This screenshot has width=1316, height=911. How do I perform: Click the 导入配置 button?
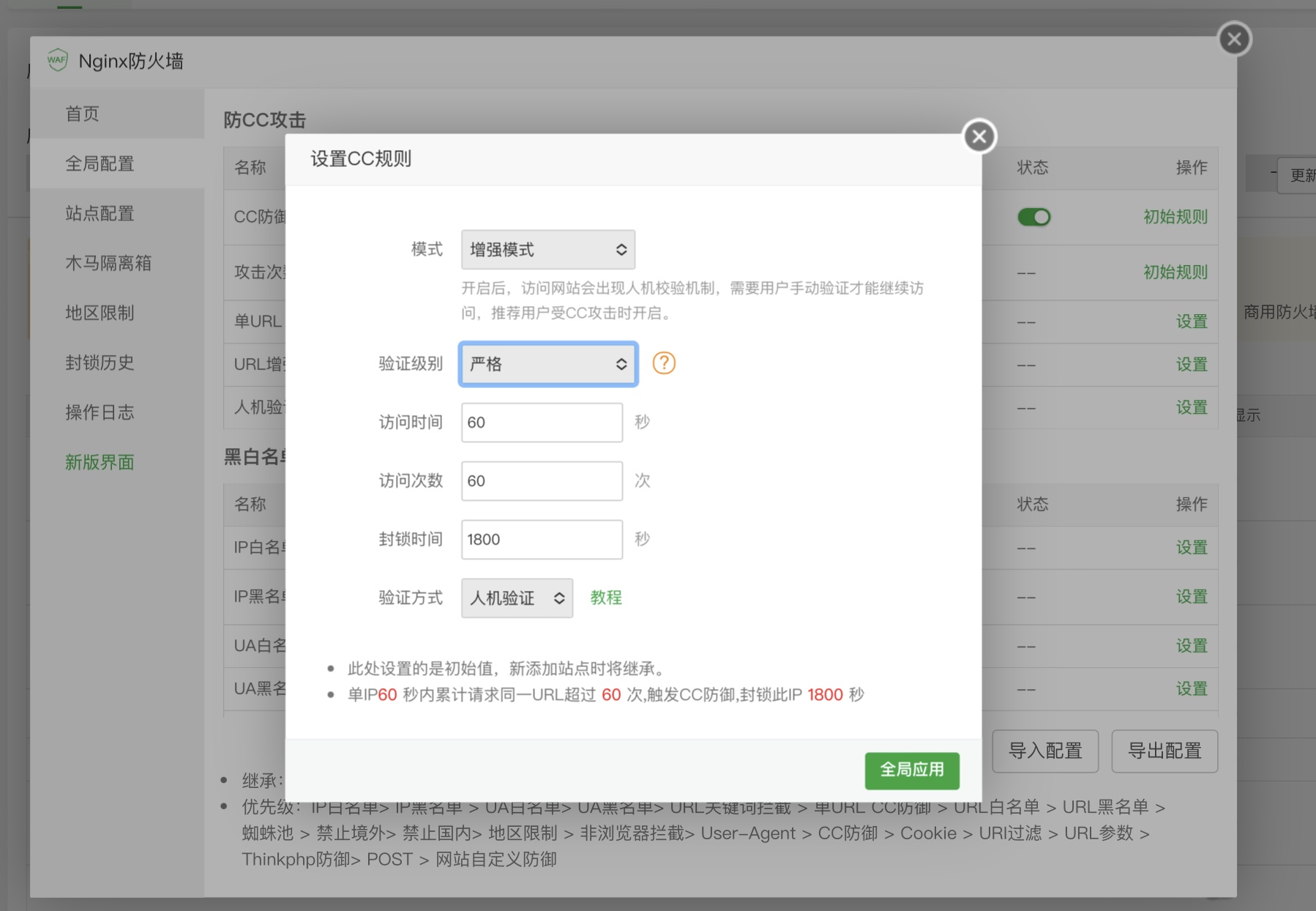coord(1045,751)
